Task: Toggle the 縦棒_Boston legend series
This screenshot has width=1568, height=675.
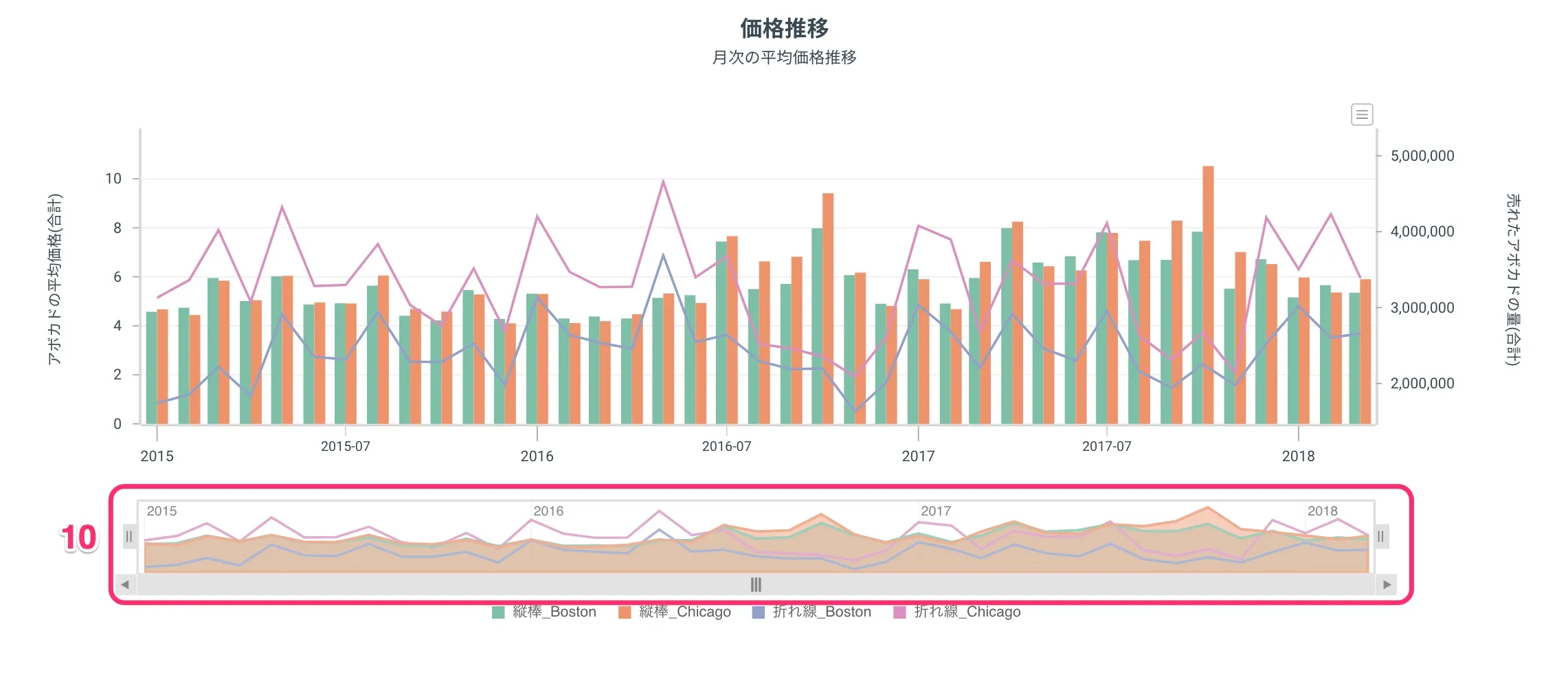Action: (x=544, y=612)
